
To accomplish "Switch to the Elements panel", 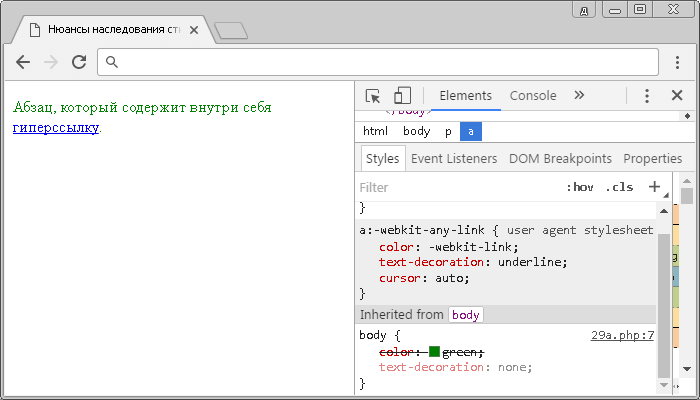I will click(x=466, y=96).
